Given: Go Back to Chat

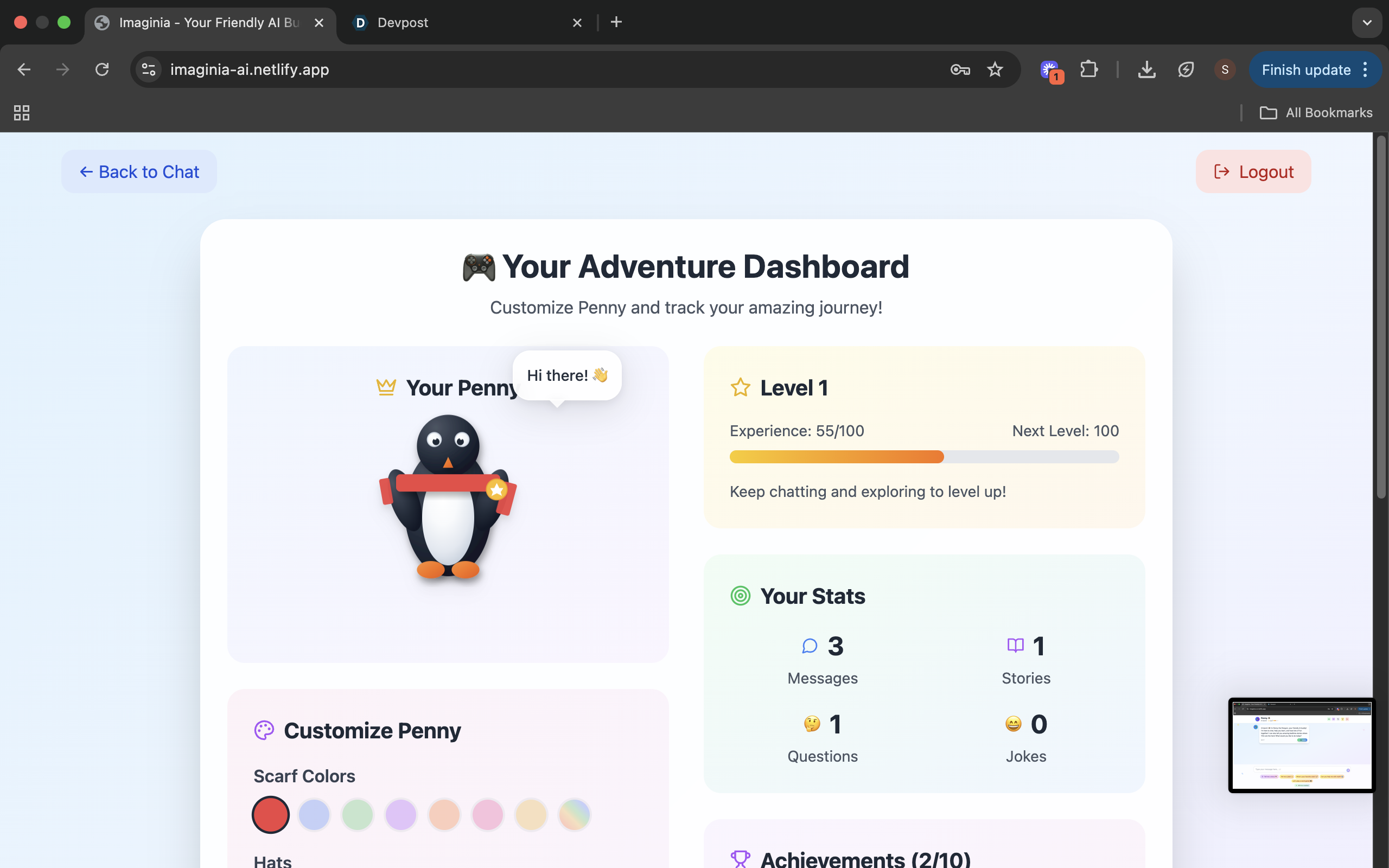Looking at the screenshot, I should [x=139, y=171].
